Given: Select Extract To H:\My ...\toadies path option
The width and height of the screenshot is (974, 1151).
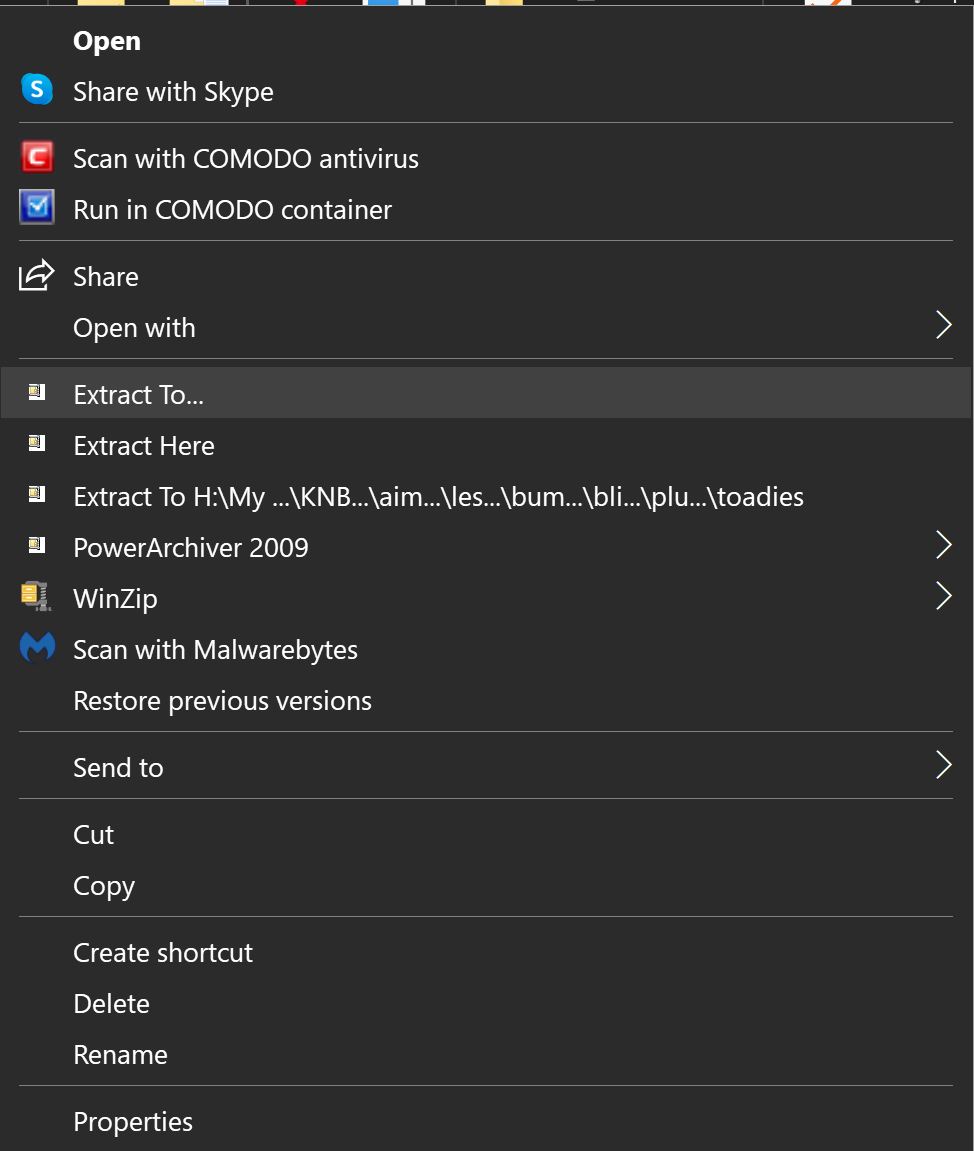Looking at the screenshot, I should (438, 496).
